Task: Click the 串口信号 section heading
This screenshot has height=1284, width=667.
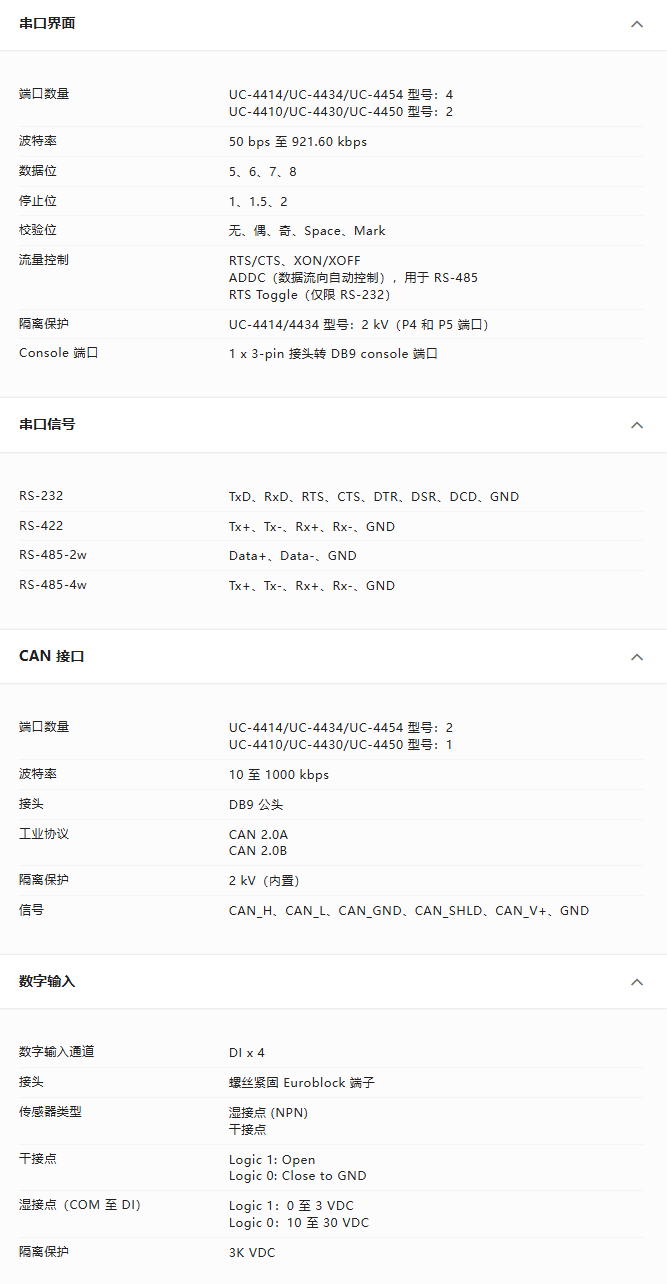Action: point(47,425)
